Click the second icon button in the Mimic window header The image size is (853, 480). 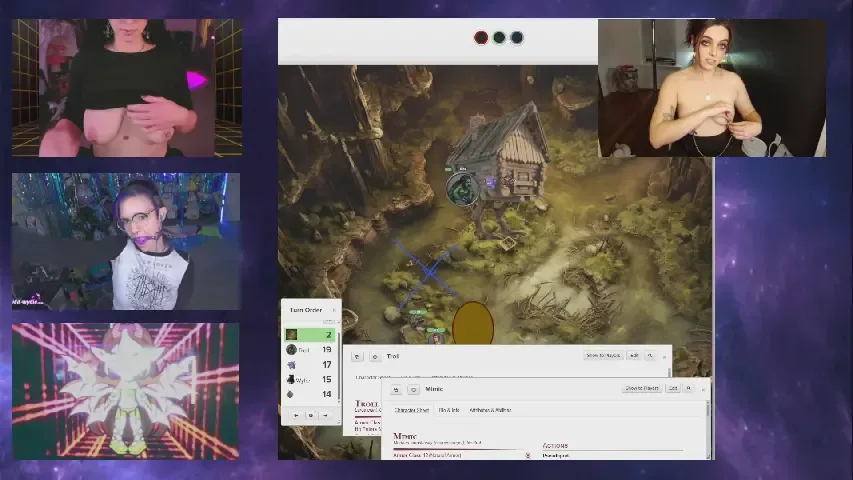coord(412,389)
